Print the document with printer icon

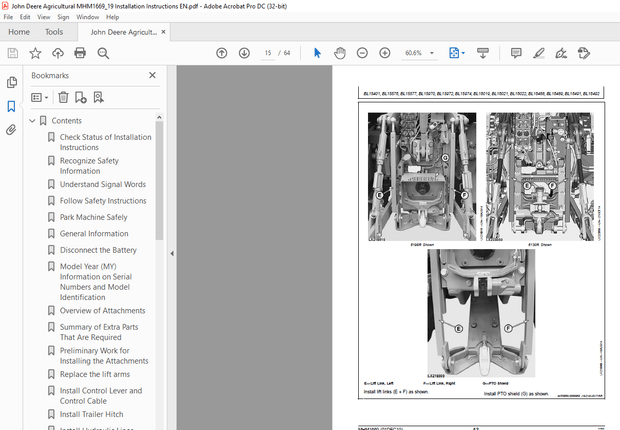coord(80,53)
